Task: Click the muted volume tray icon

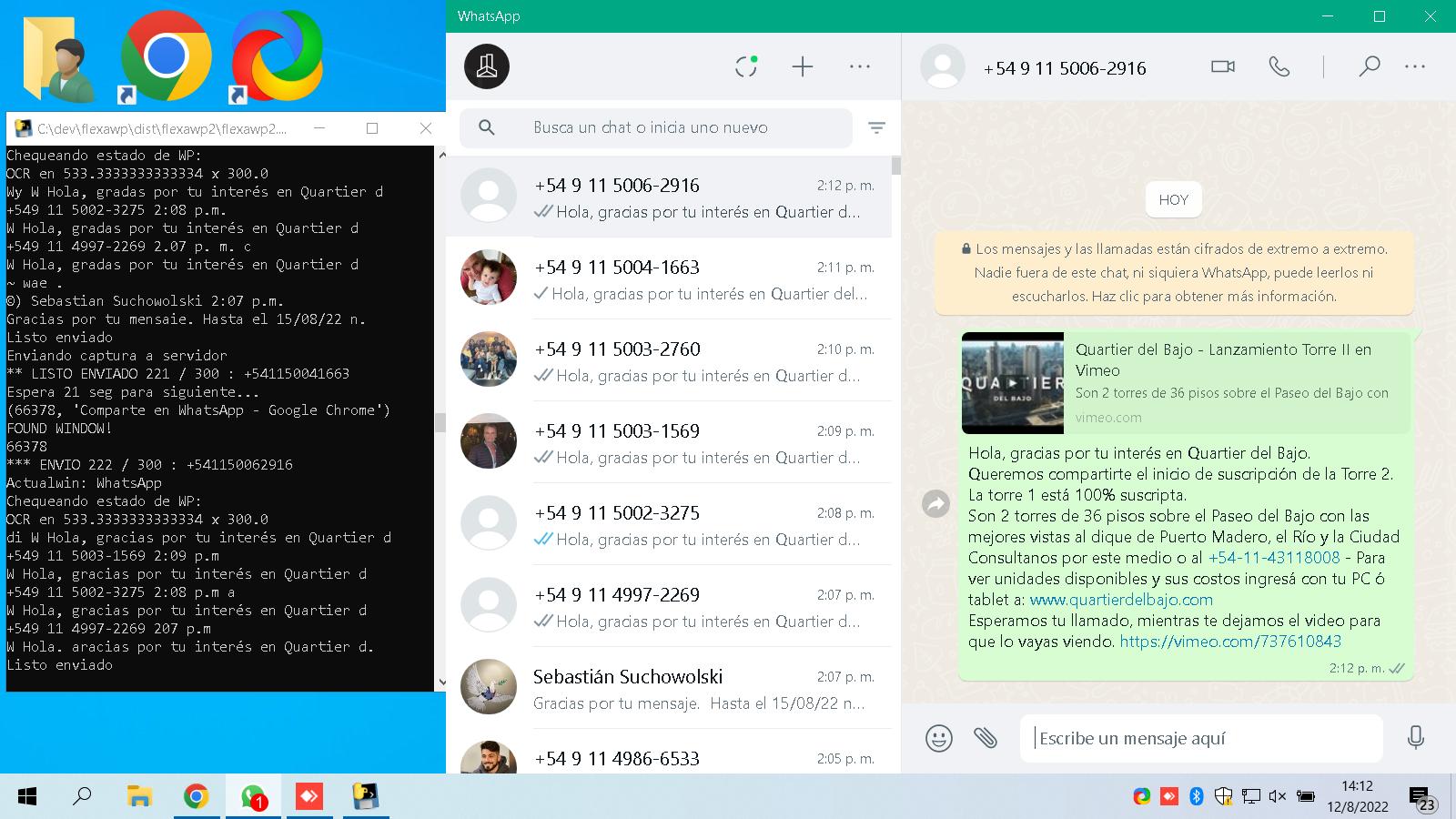Action: (1278, 796)
